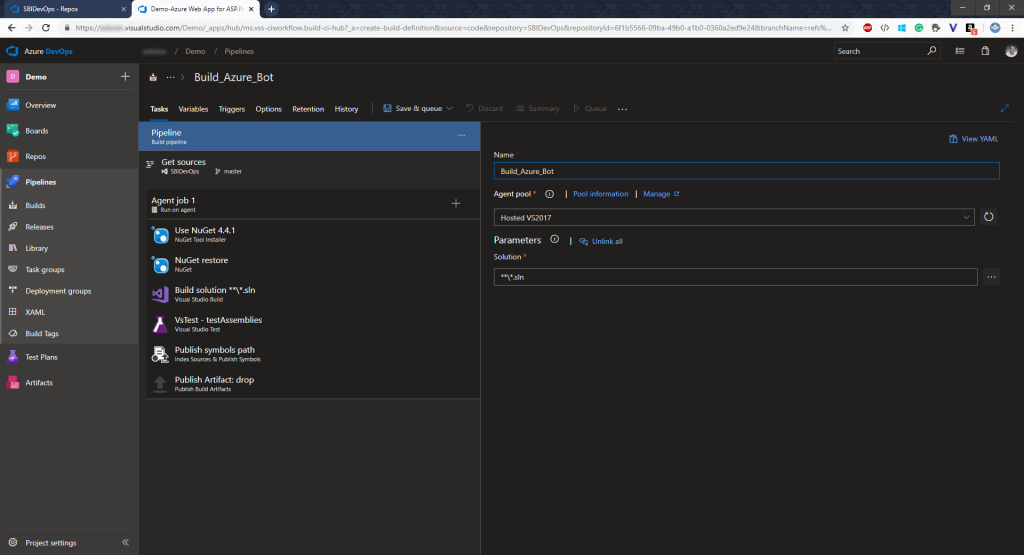1024x555 pixels.
Task: Open Demo in the breadcrumb
Action: [195, 51]
